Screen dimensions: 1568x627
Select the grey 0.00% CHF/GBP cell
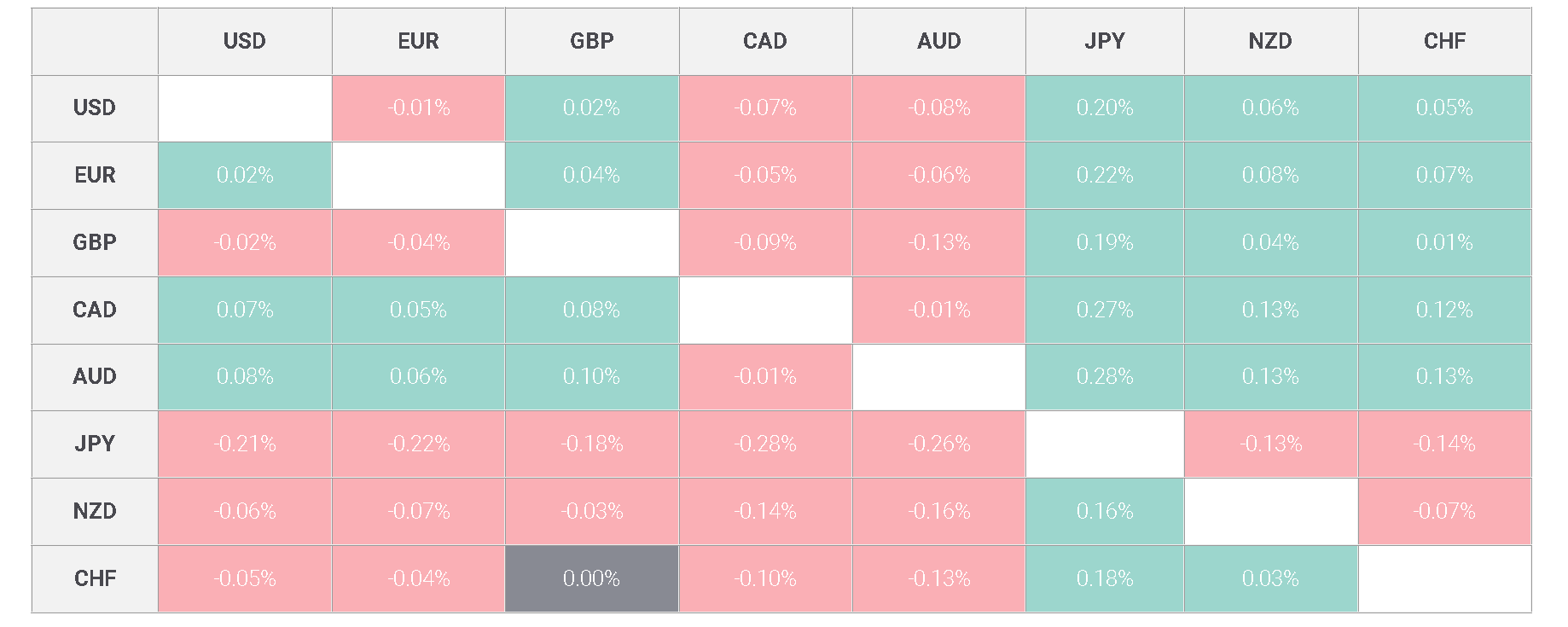(x=591, y=578)
